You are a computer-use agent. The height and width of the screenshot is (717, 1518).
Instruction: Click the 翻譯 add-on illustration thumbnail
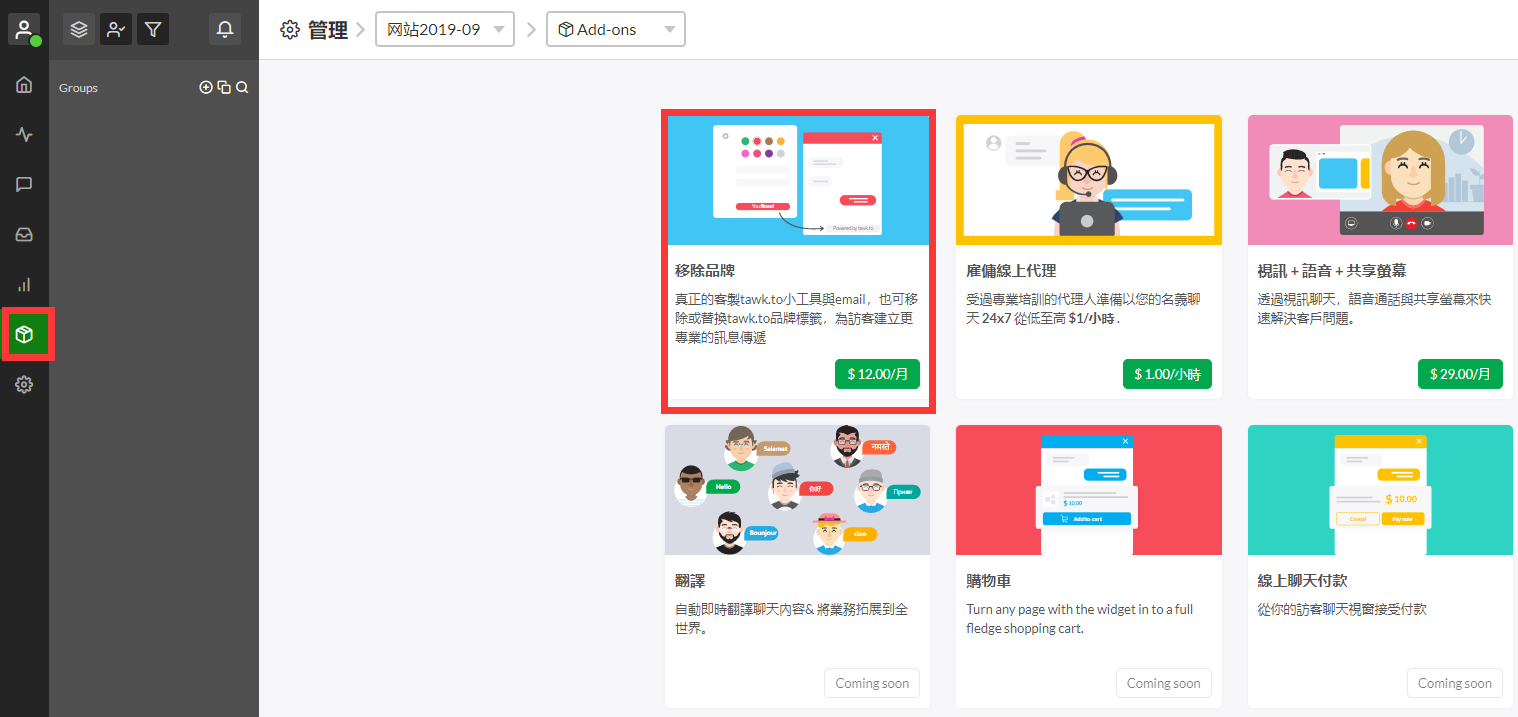(x=797, y=490)
